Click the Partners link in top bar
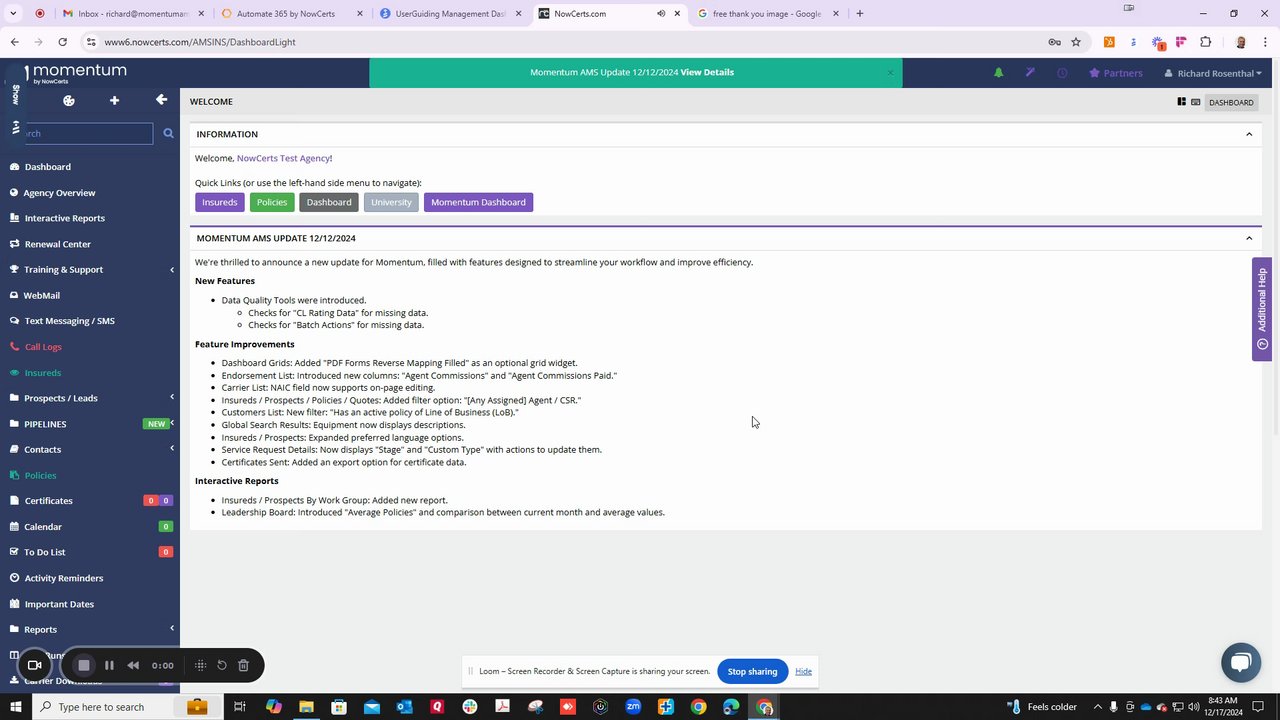 click(1115, 73)
